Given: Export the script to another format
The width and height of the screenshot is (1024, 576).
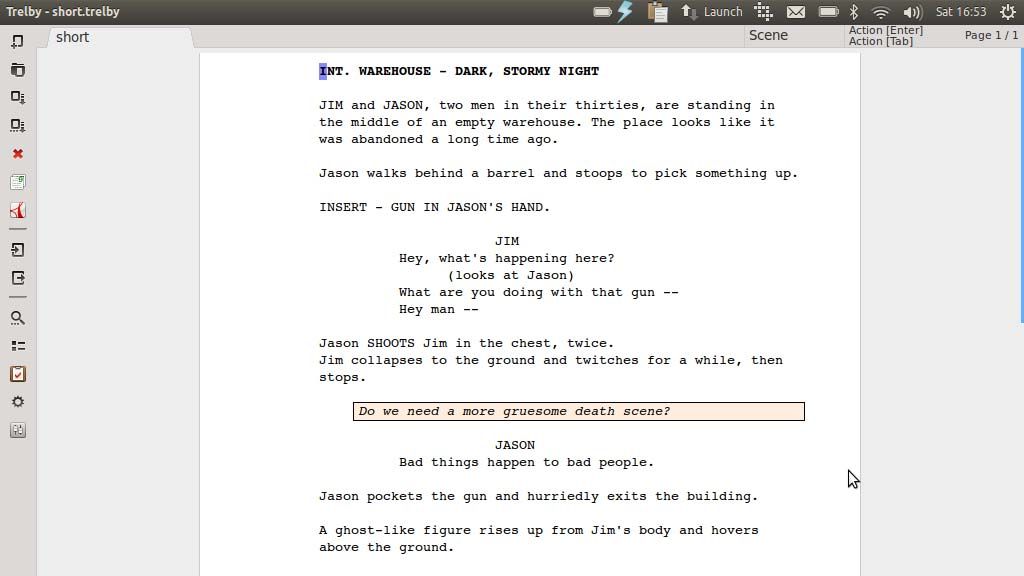Looking at the screenshot, I should coord(16,277).
